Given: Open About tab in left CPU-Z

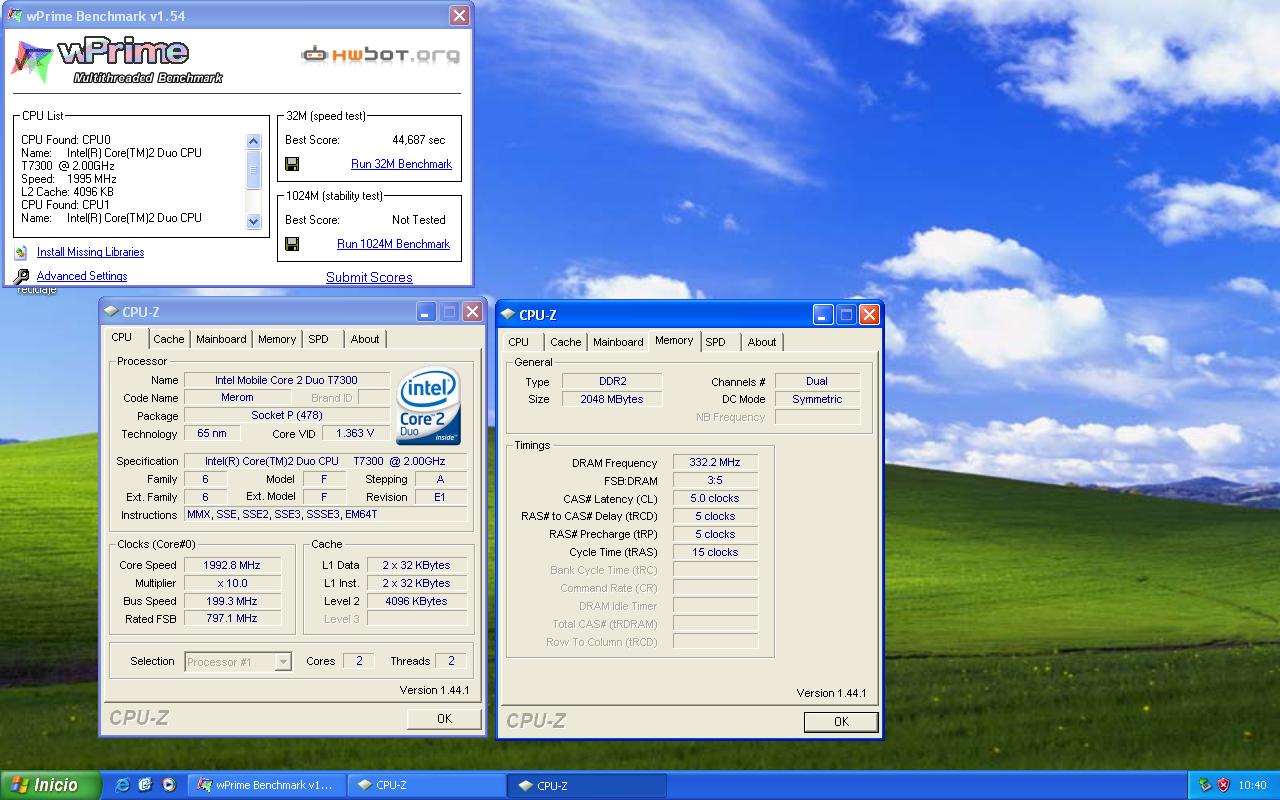Looking at the screenshot, I should tap(365, 339).
